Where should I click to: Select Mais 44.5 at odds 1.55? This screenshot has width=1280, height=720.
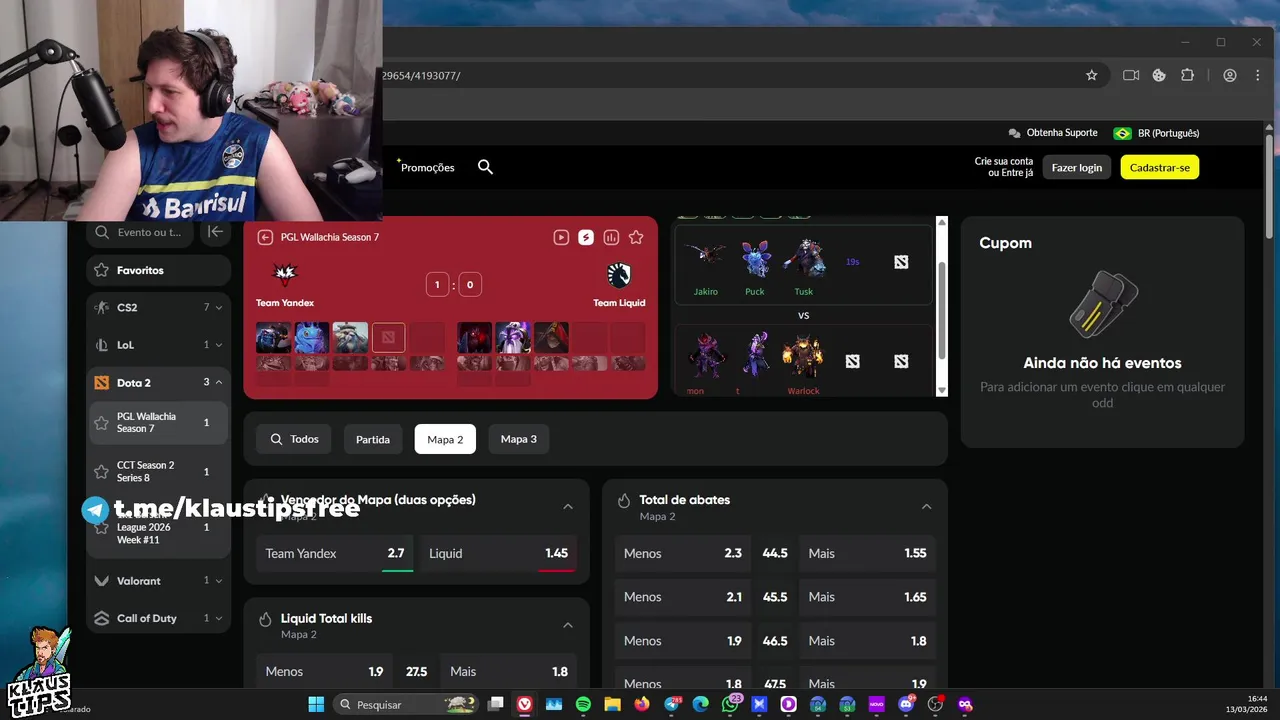[x=867, y=553]
